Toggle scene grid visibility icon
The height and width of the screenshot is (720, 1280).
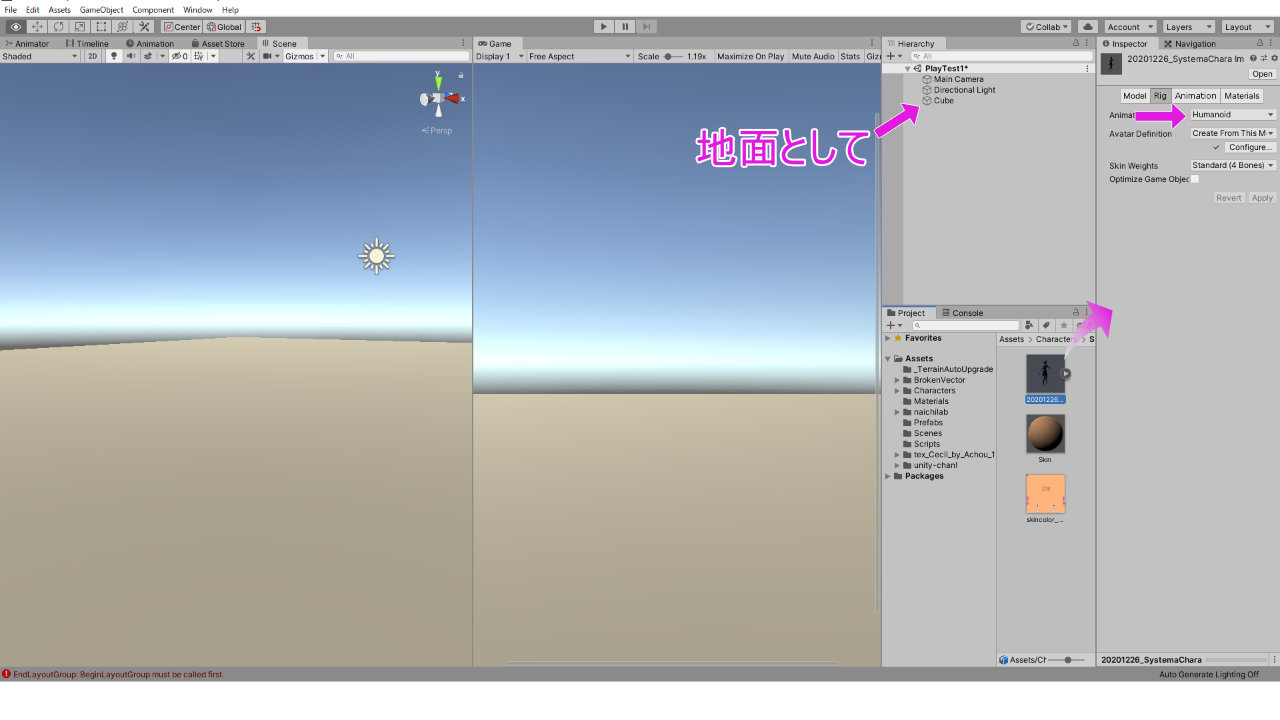(x=199, y=56)
